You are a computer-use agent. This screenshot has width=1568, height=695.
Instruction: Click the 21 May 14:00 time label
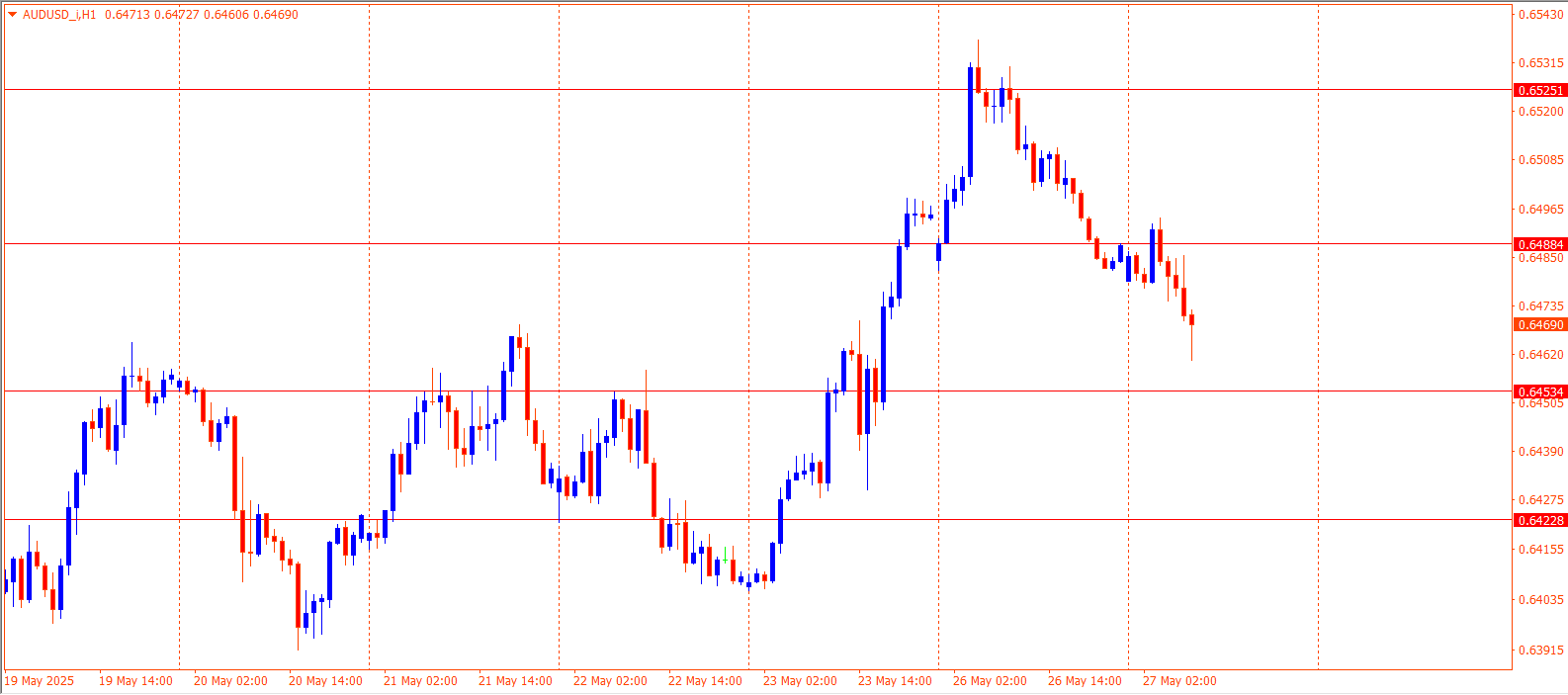click(515, 681)
